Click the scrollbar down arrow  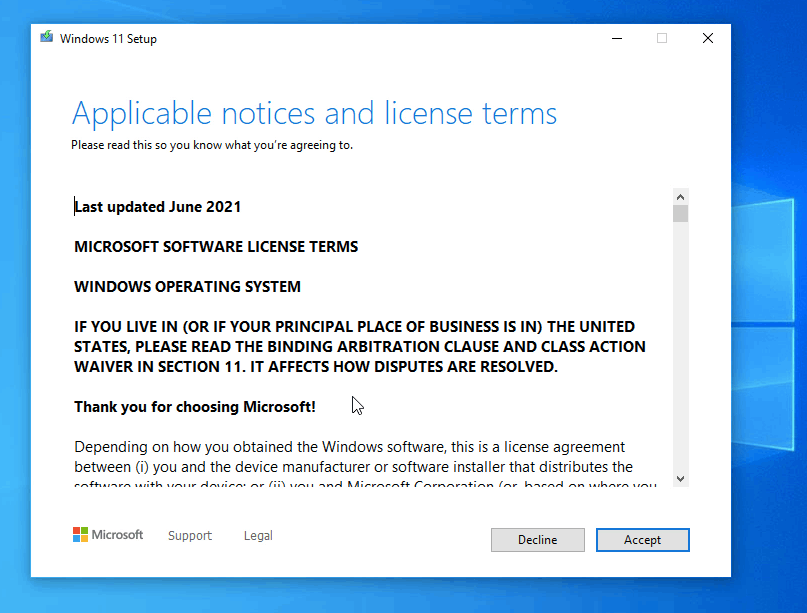tap(680, 479)
